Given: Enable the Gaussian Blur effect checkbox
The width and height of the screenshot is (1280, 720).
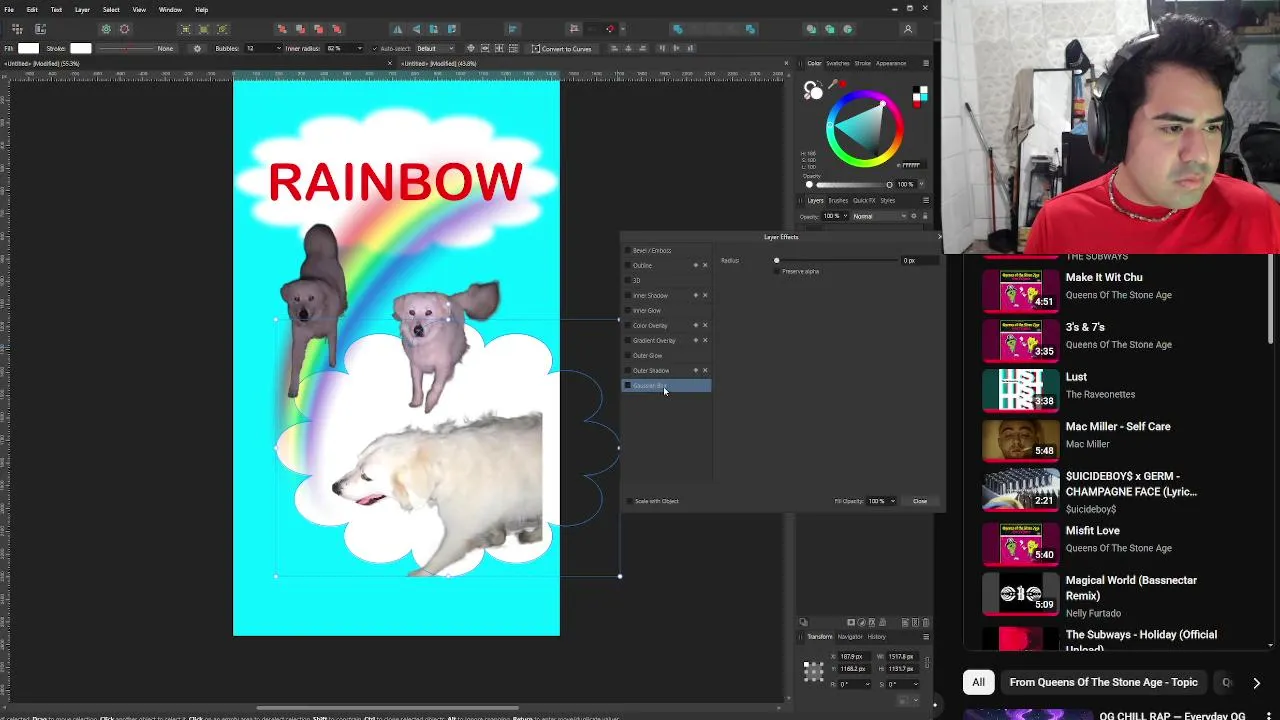Looking at the screenshot, I should [628, 385].
